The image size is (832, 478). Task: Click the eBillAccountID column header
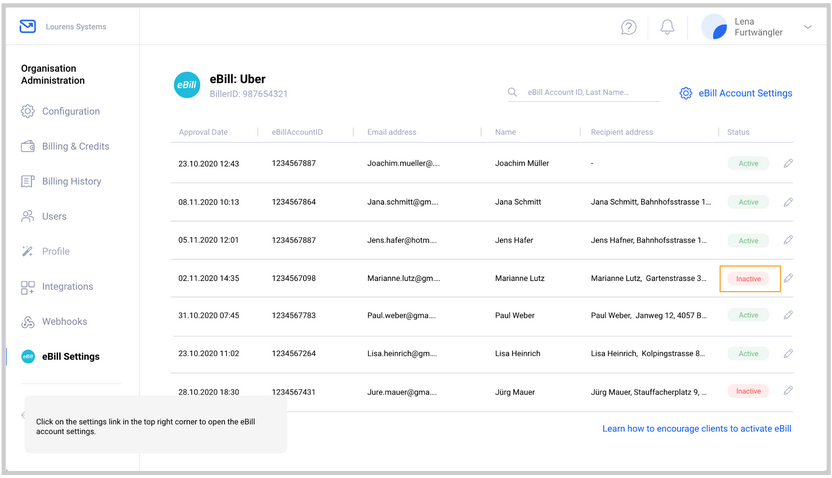[x=297, y=132]
